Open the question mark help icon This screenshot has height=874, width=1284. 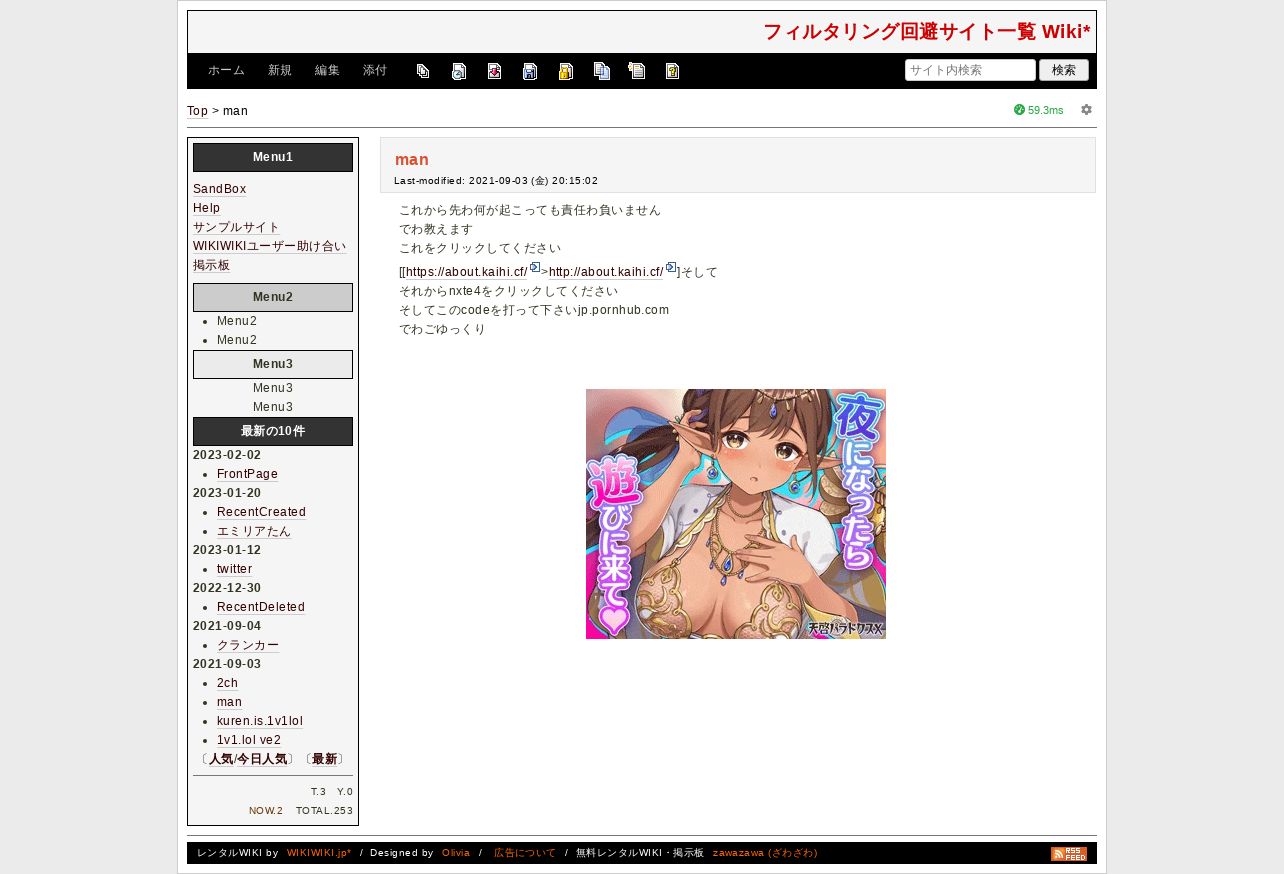click(673, 71)
